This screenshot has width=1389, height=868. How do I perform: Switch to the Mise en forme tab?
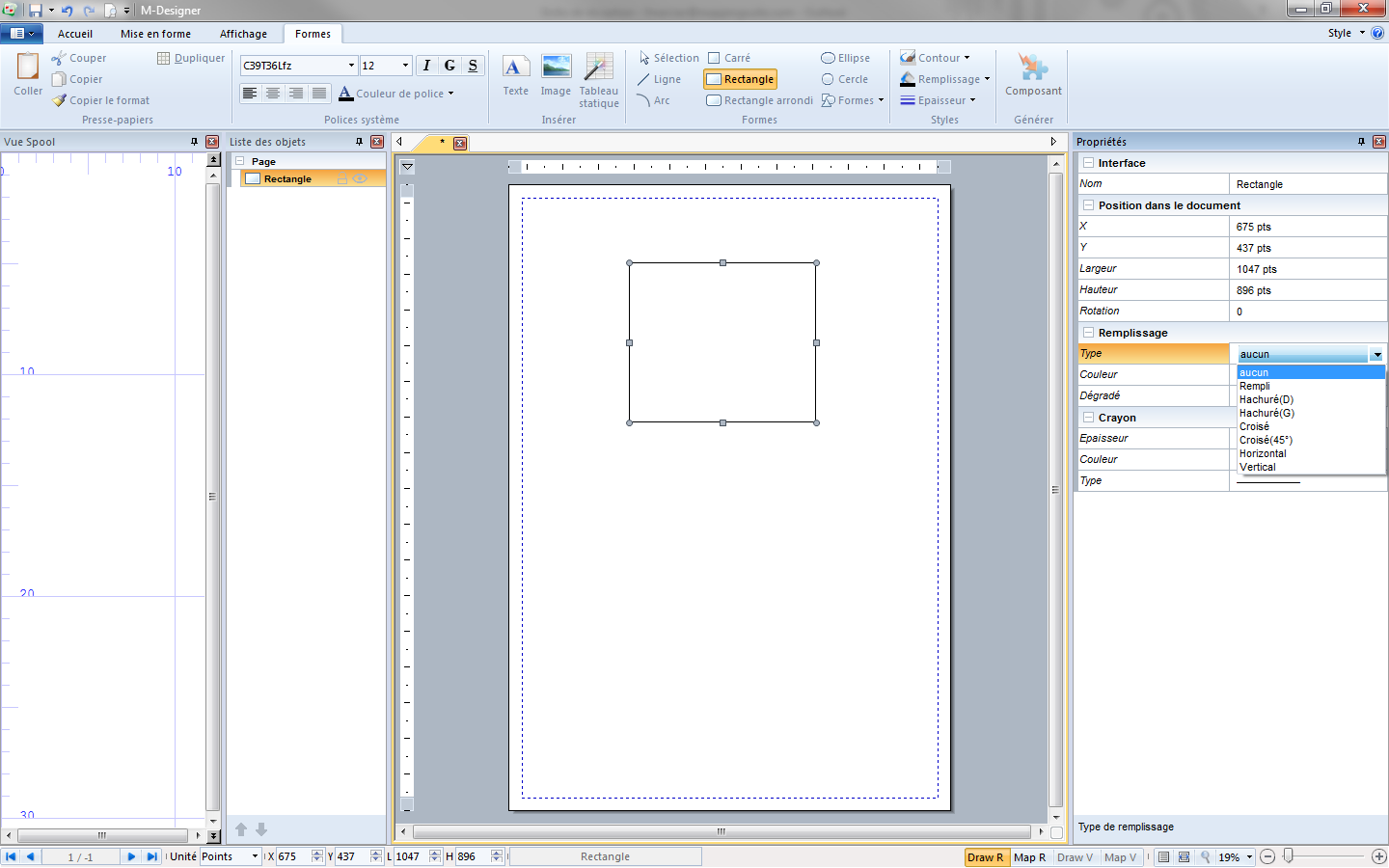[155, 33]
